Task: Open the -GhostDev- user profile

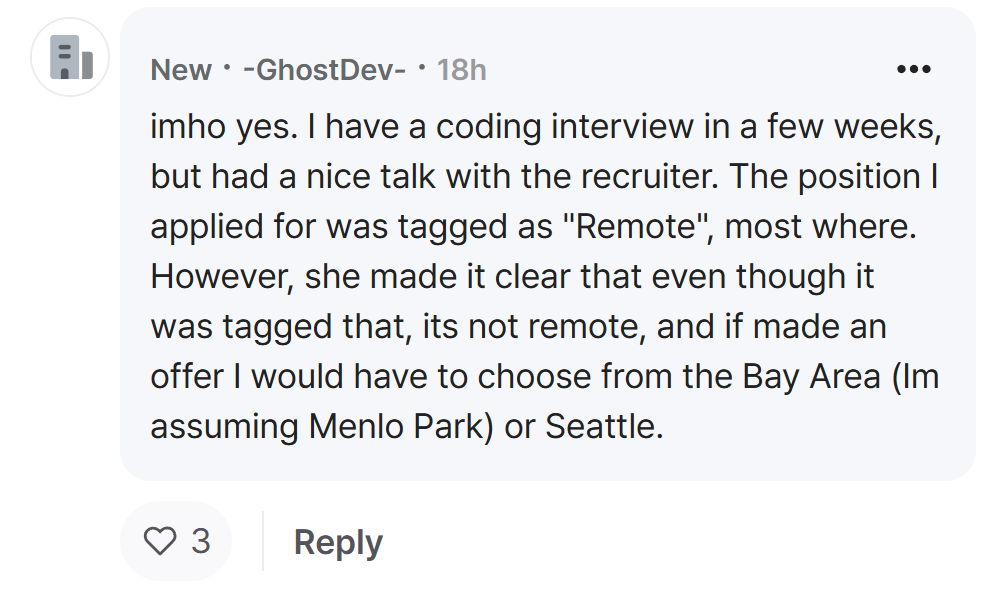Action: [325, 70]
